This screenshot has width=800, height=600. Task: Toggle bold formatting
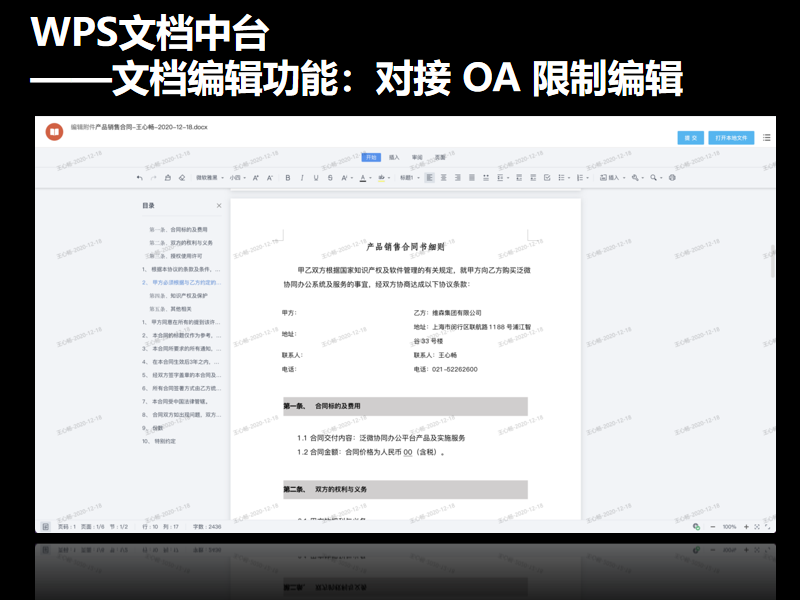click(x=288, y=178)
